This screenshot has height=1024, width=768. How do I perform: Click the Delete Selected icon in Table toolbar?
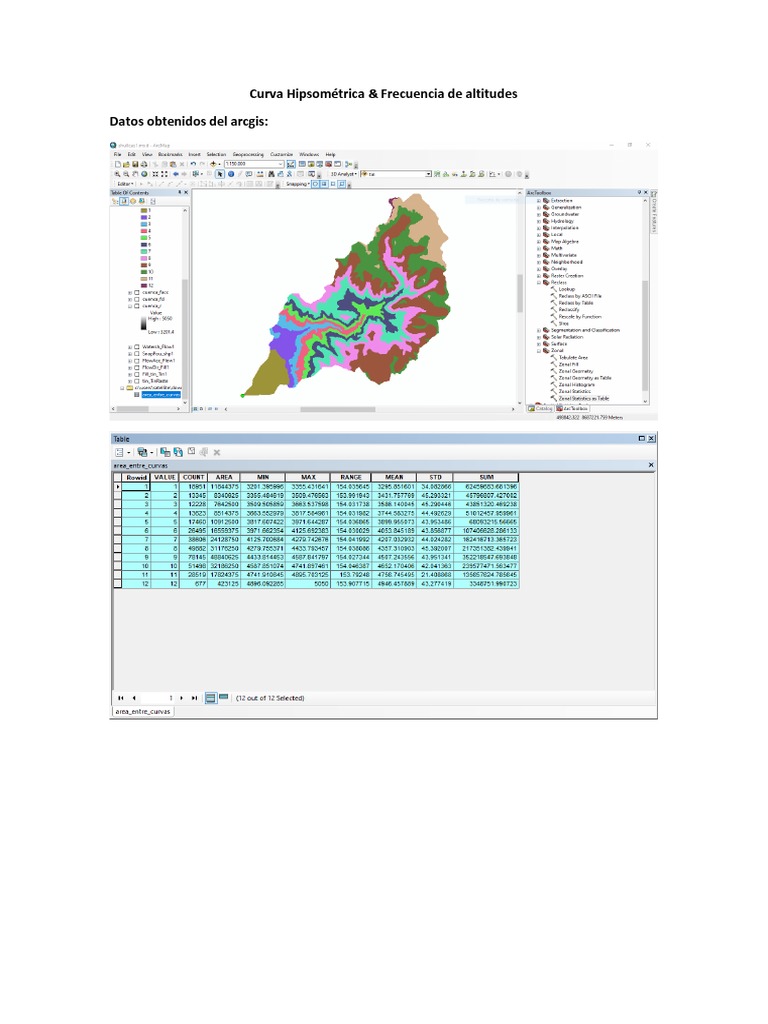click(216, 451)
